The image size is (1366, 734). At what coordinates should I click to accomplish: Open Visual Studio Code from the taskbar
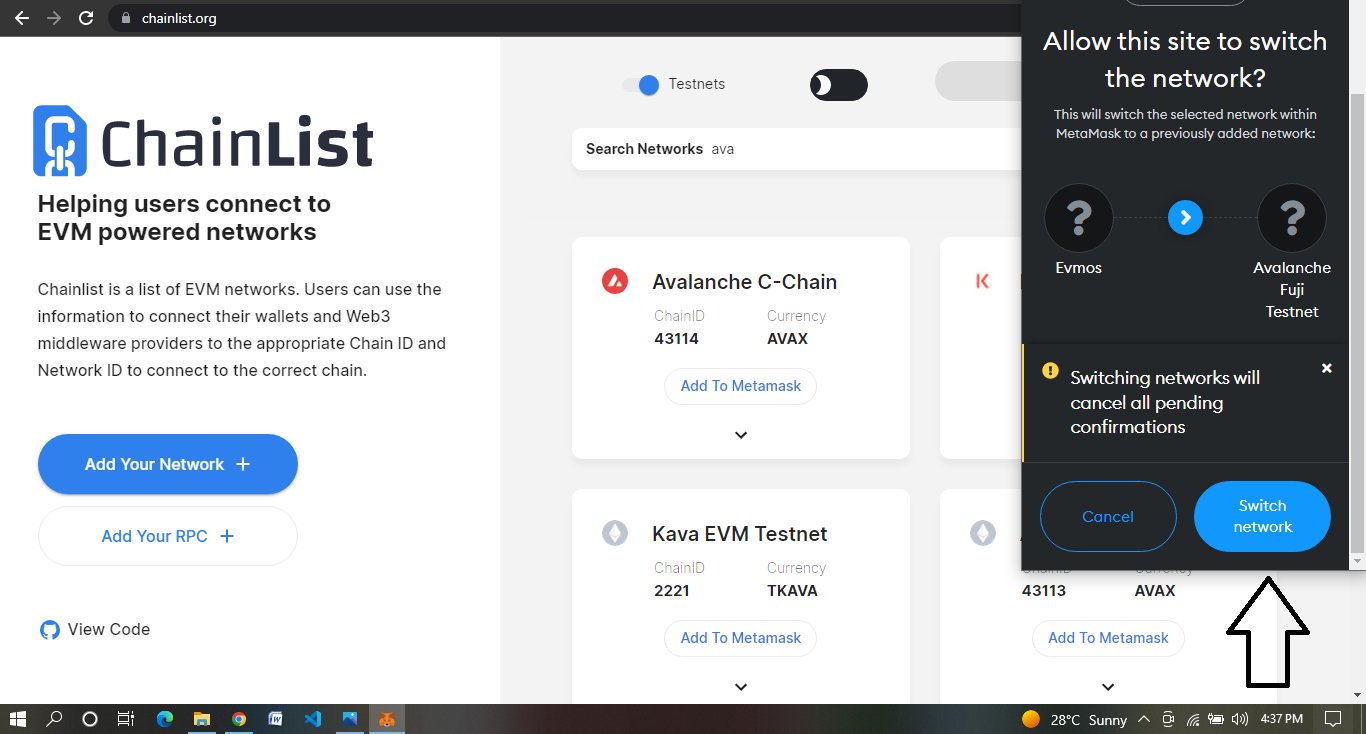(x=312, y=719)
